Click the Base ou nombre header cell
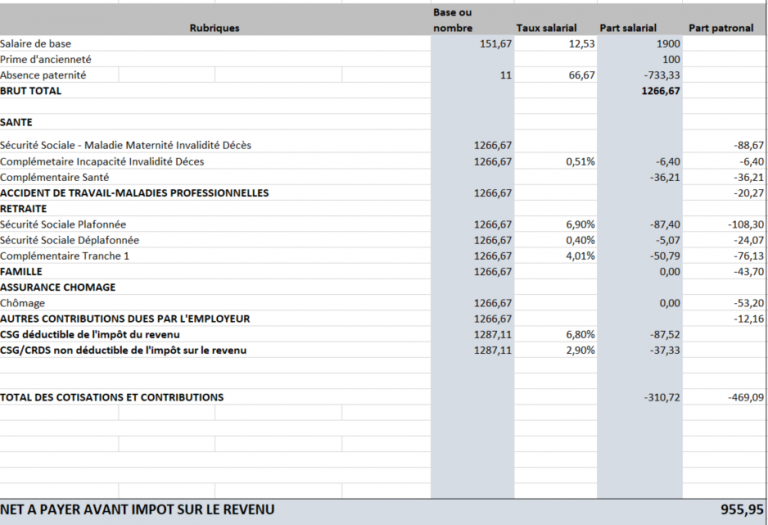 (x=453, y=20)
